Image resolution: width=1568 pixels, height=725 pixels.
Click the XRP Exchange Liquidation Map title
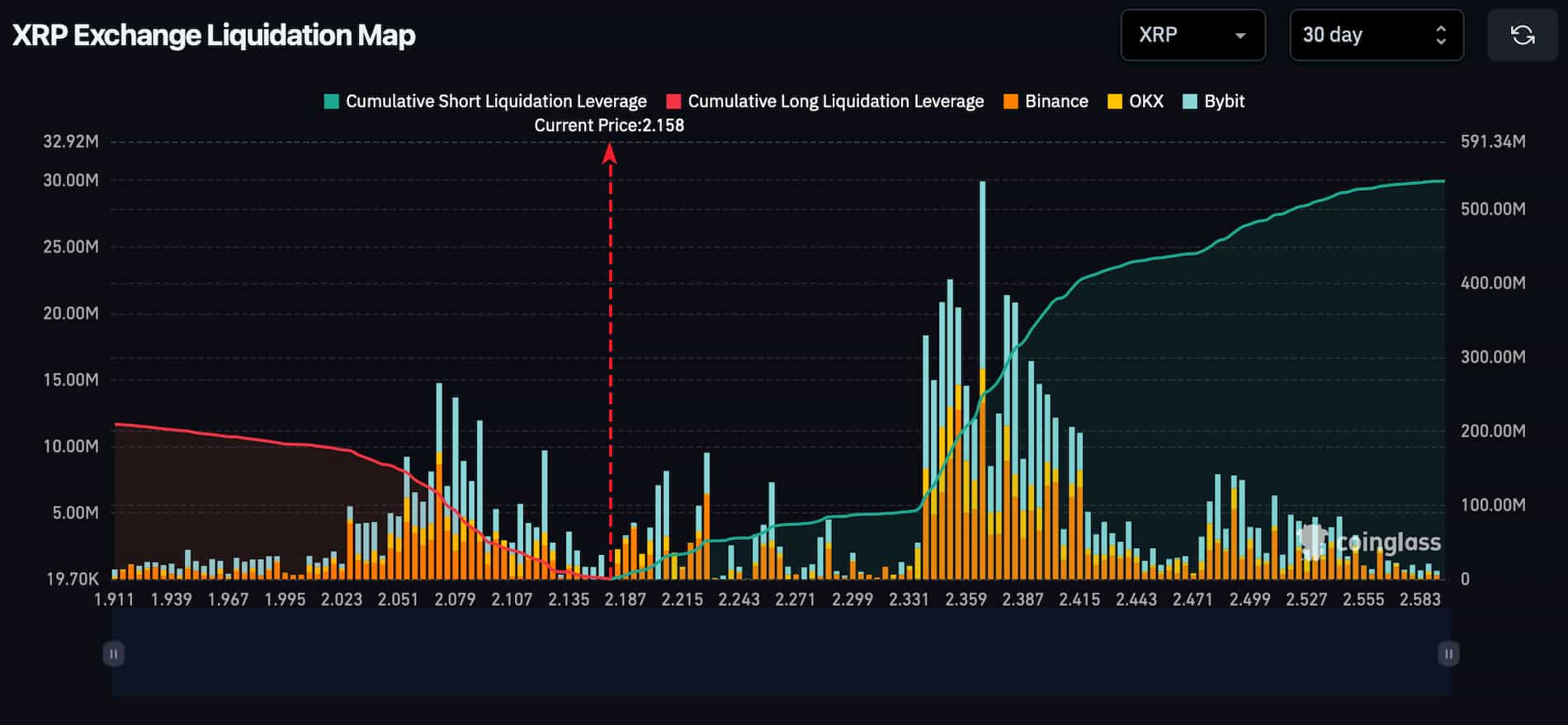coord(214,36)
